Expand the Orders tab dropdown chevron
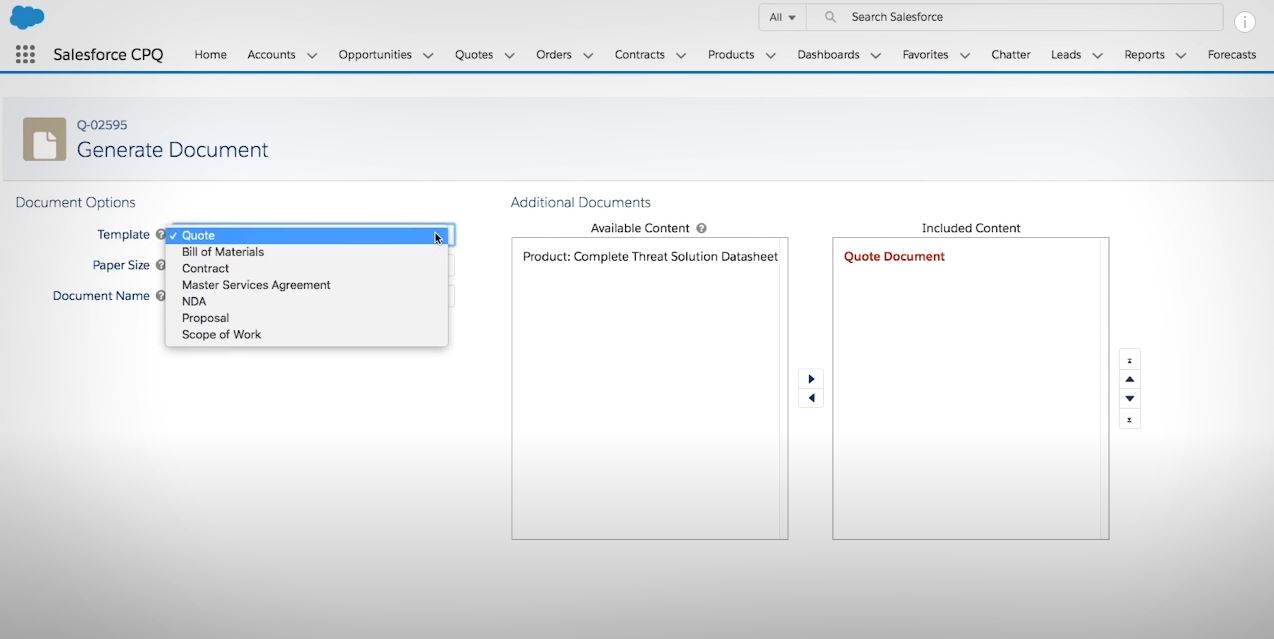The width and height of the screenshot is (1274, 639). pos(588,56)
